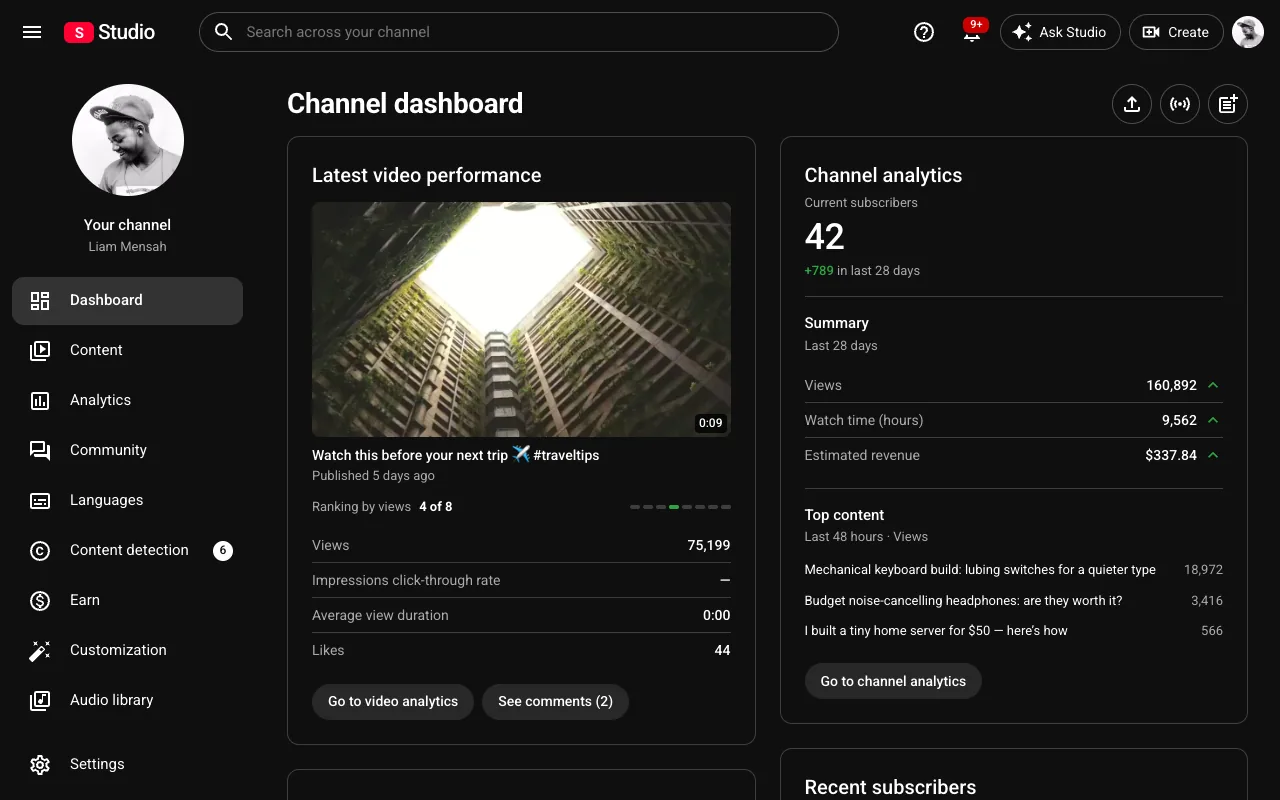Screen dimensions: 1280x800
Task: Open the latest video thumbnail
Action: (x=521, y=319)
